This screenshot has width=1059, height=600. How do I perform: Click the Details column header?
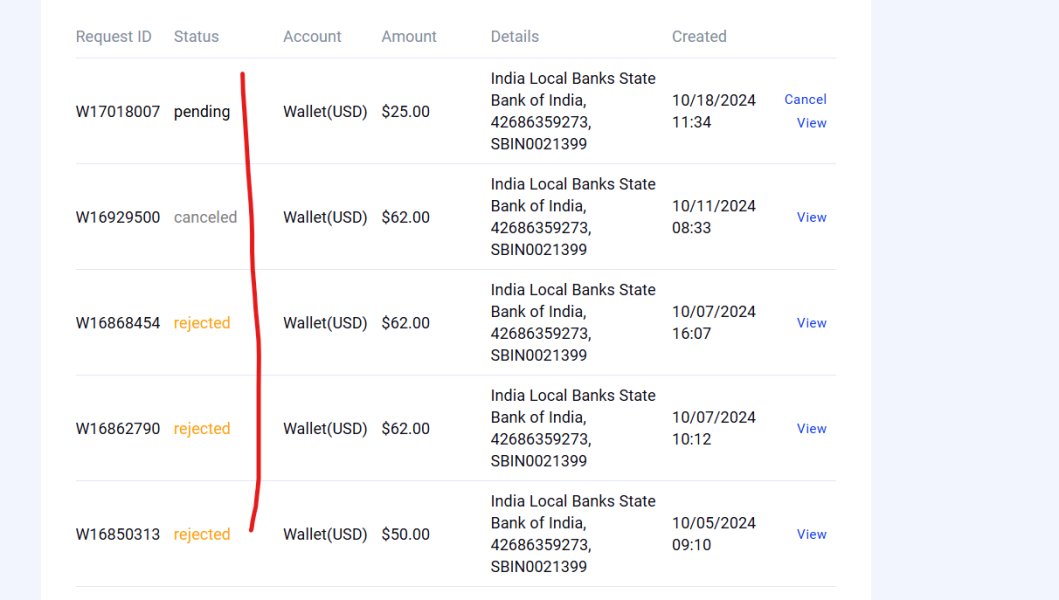[515, 37]
